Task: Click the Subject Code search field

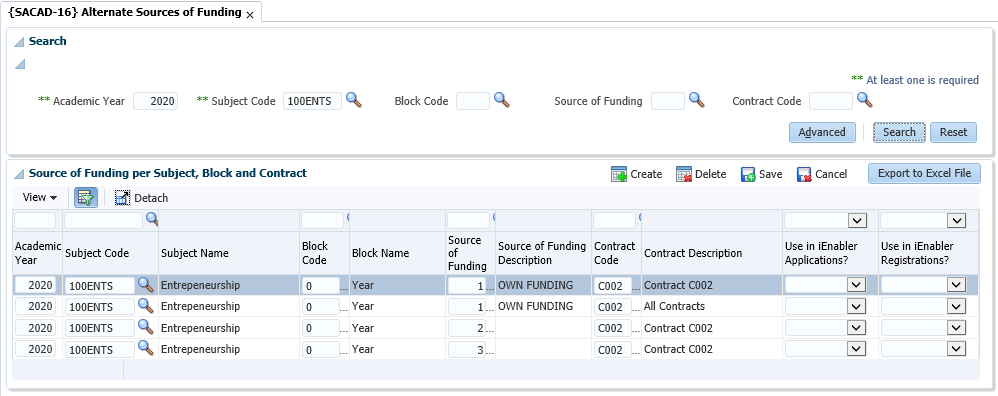Action: (312, 101)
